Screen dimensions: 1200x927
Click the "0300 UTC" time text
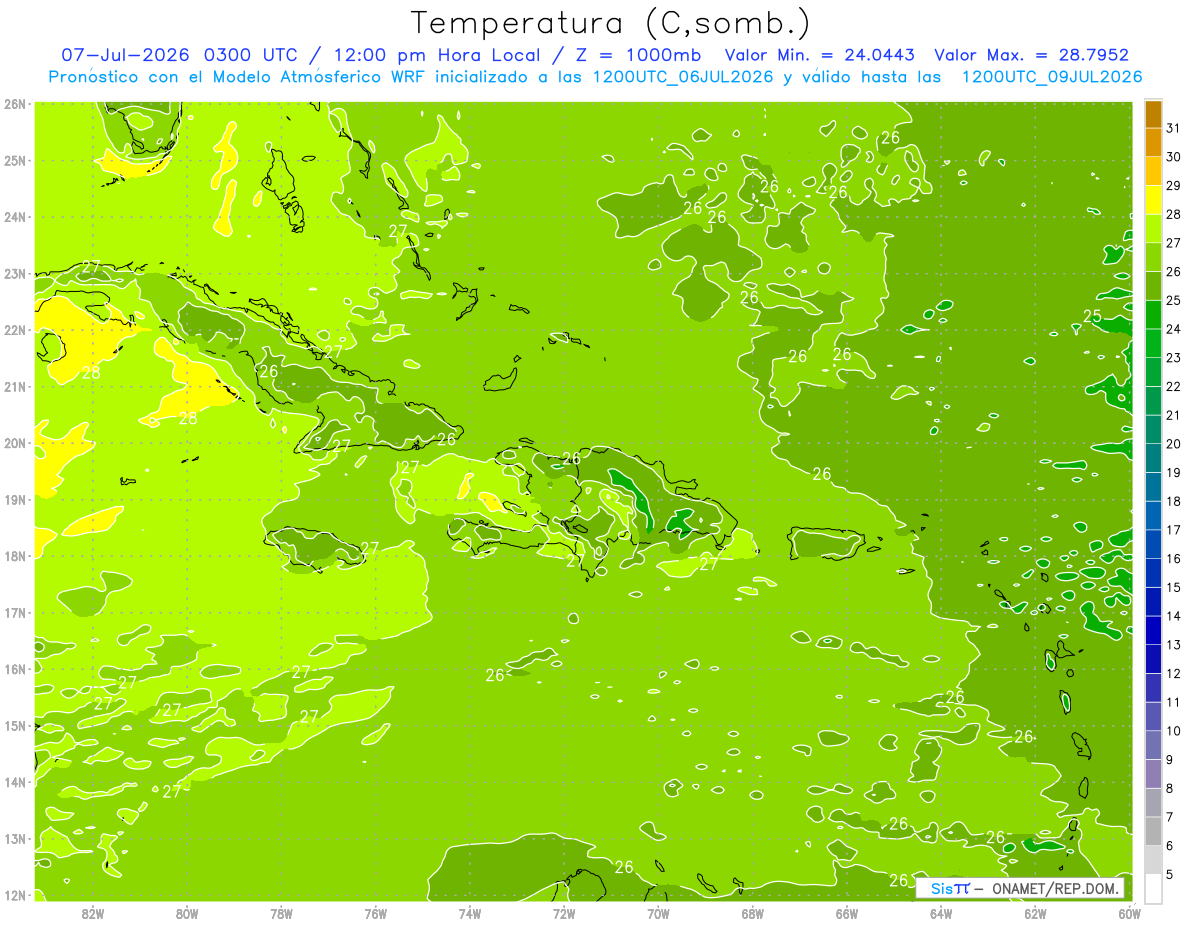point(252,55)
